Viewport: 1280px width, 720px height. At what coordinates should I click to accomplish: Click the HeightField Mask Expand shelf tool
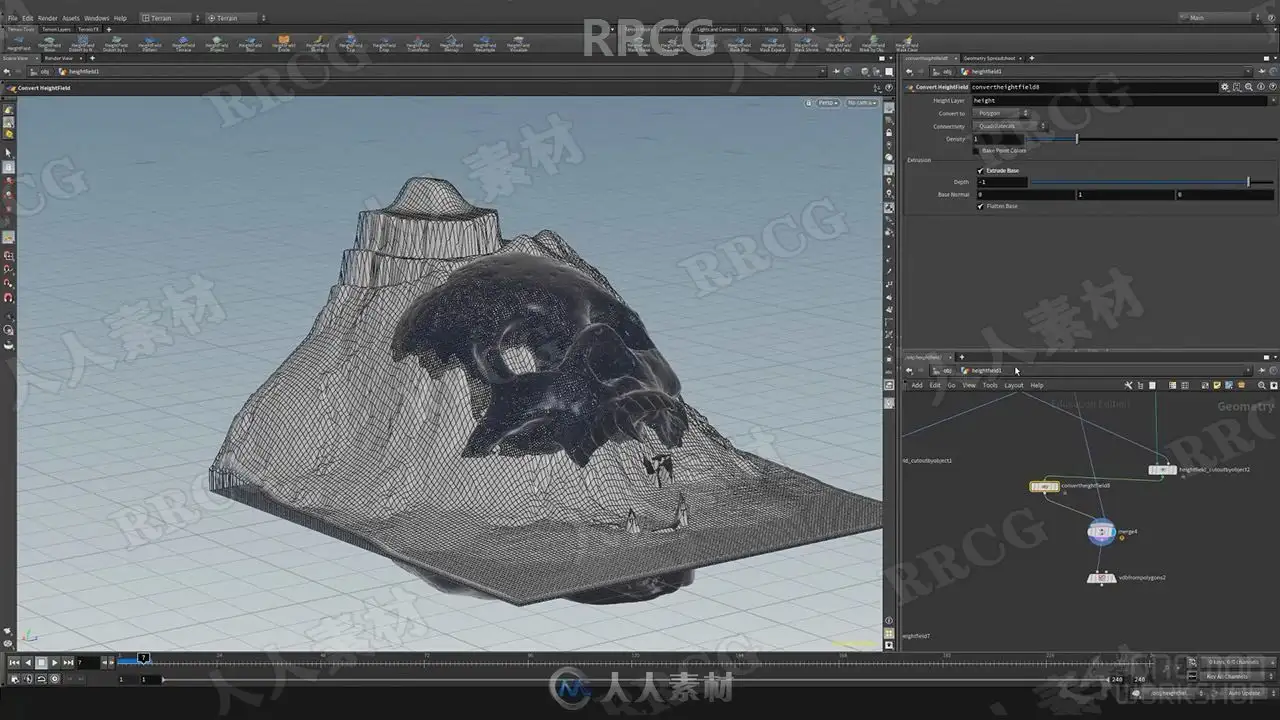[x=772, y=44]
